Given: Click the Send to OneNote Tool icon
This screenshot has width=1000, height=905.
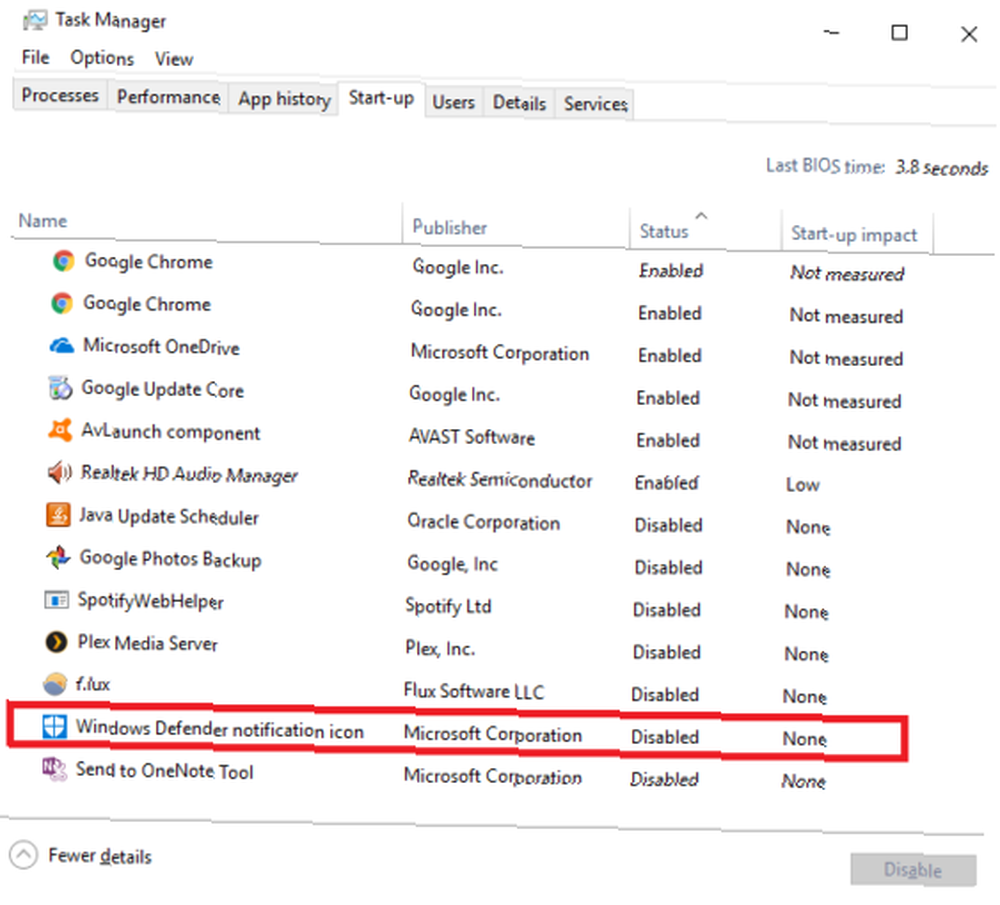Looking at the screenshot, I should [x=54, y=769].
